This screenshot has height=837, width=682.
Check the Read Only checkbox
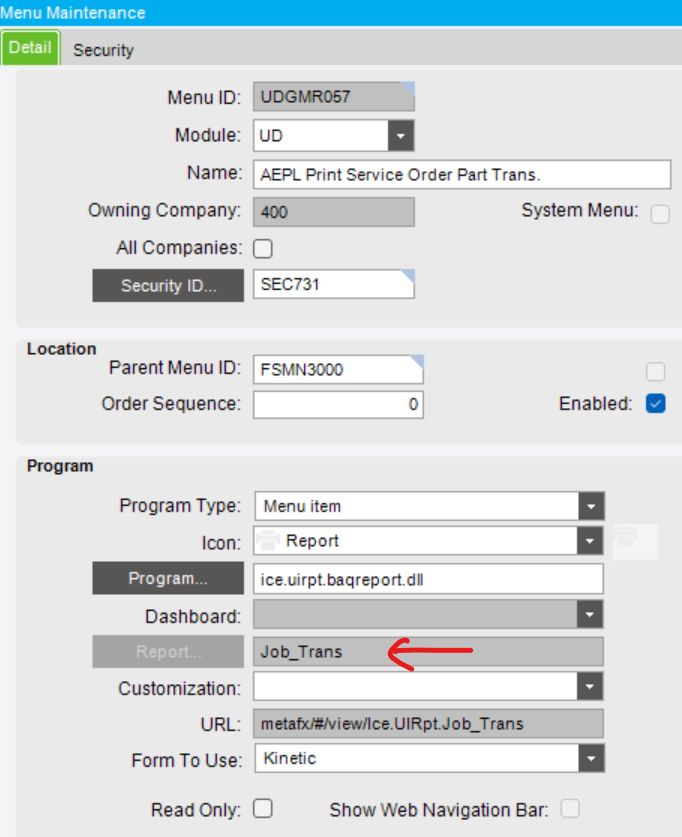tap(264, 809)
